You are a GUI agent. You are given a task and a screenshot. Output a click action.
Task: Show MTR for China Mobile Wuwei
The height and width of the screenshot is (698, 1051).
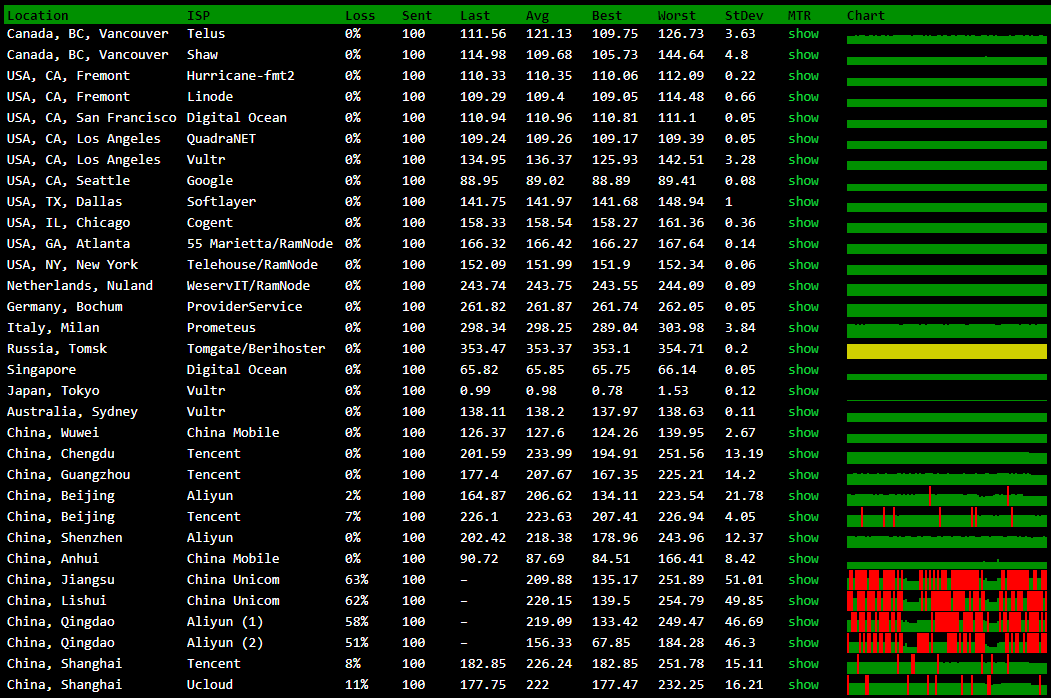[803, 432]
